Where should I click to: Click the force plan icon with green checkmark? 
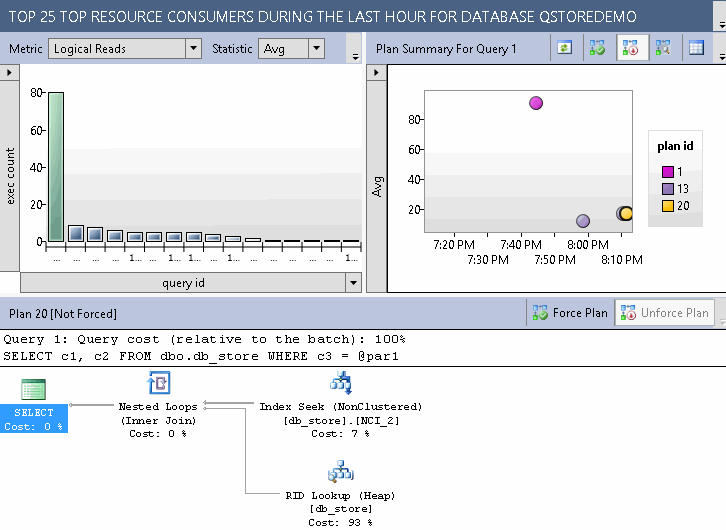(x=597, y=48)
